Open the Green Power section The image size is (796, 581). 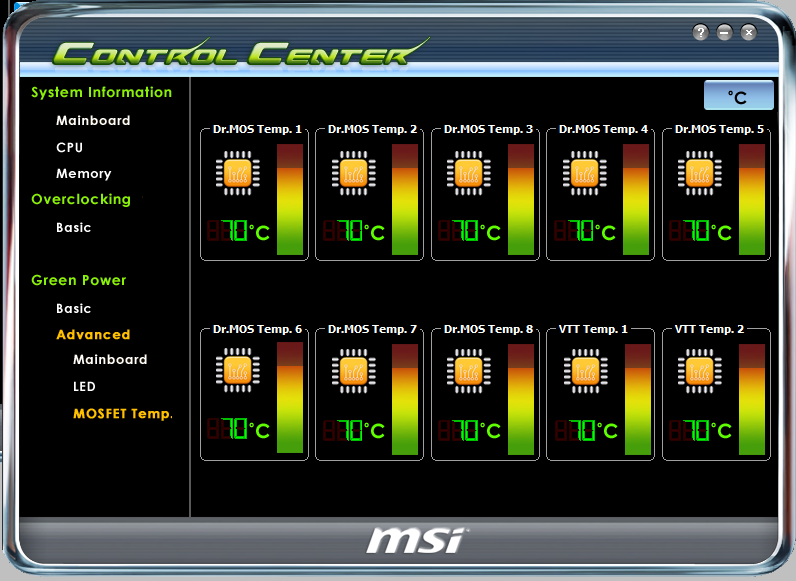[79, 280]
